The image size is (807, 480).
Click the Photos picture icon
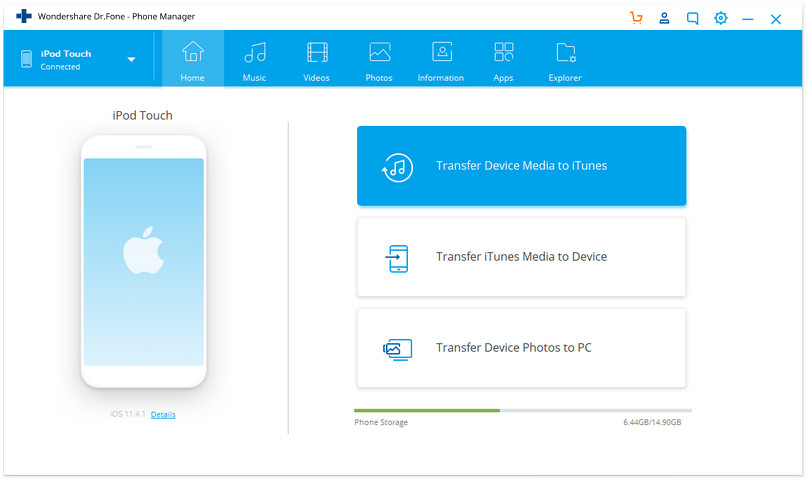pos(379,52)
